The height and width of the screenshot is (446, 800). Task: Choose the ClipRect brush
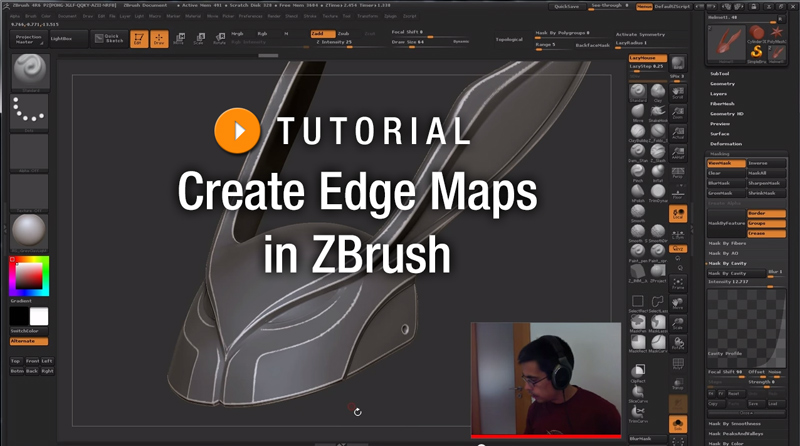click(638, 373)
